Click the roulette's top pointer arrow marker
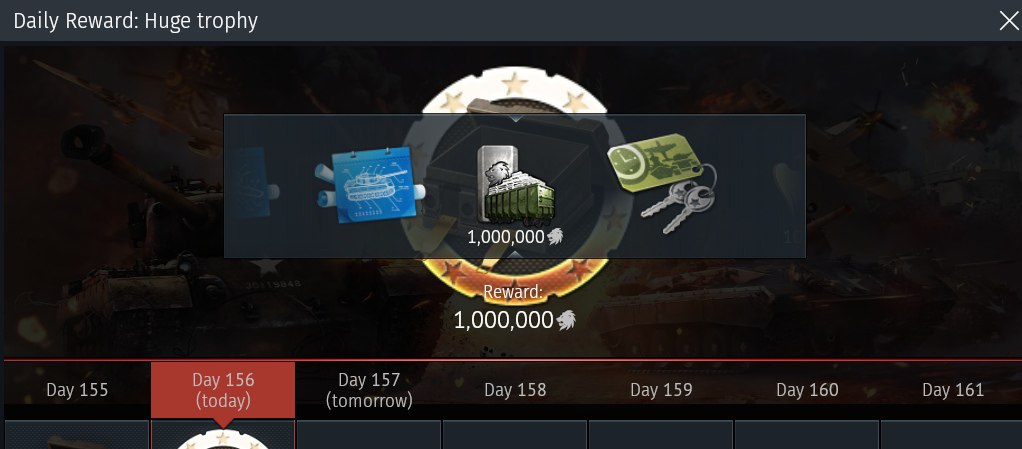The width and height of the screenshot is (1022, 449). tap(516, 119)
